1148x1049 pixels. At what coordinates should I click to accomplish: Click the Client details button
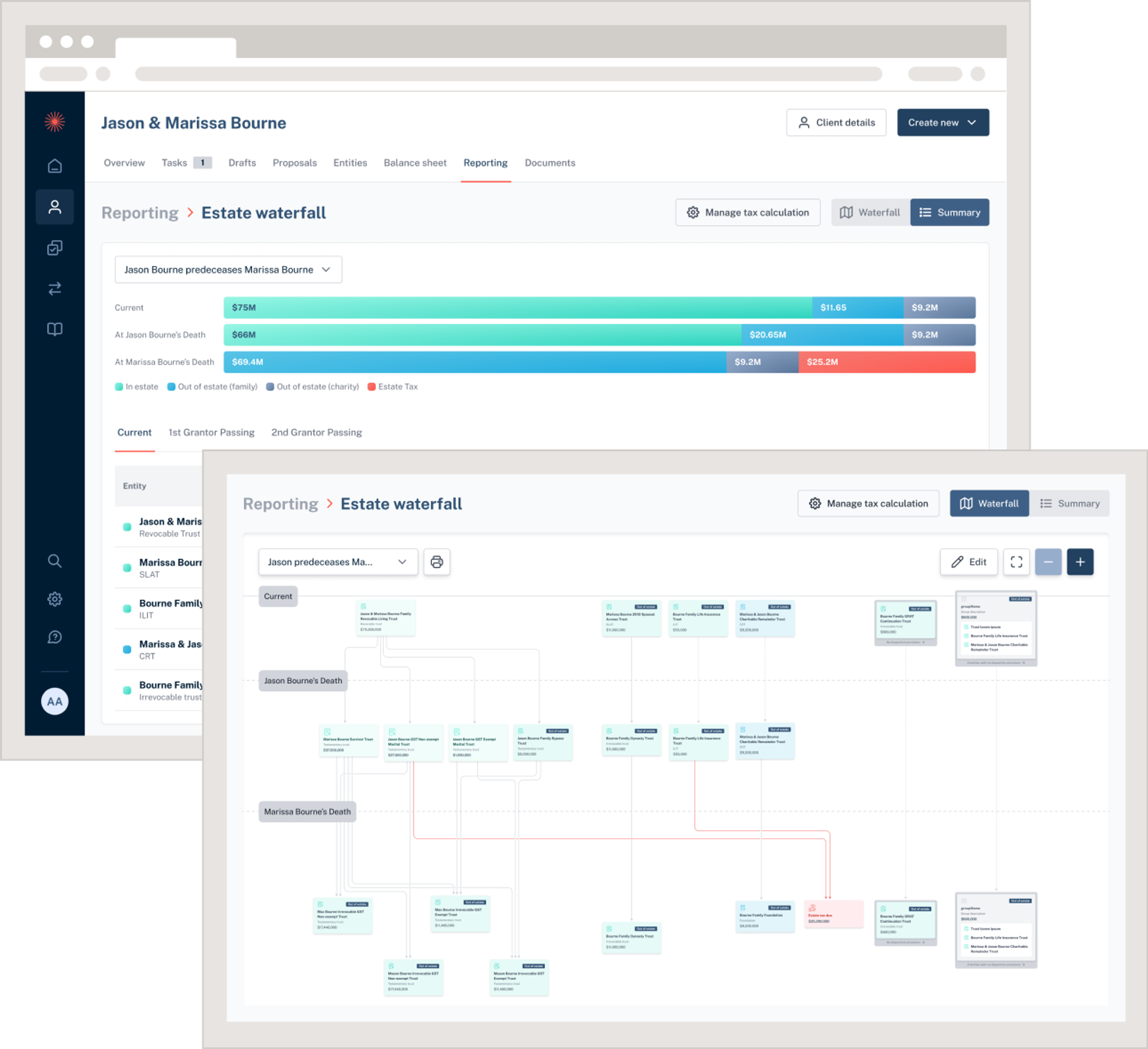[836, 122]
